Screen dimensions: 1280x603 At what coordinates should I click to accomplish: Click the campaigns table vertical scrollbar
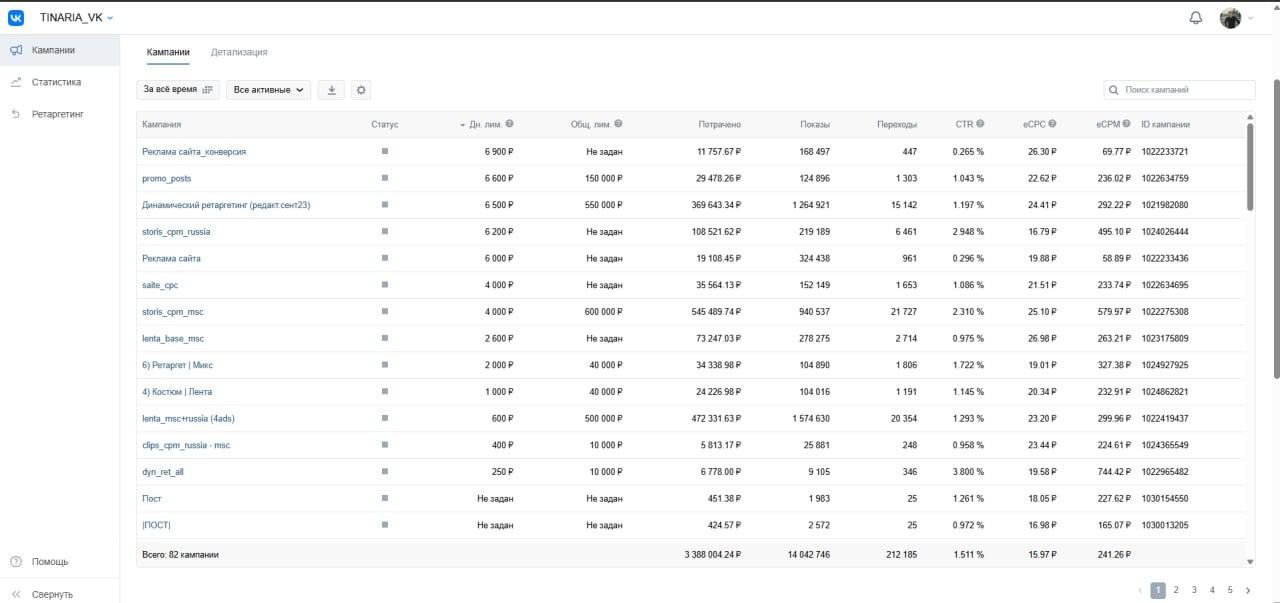[x=1250, y=168]
